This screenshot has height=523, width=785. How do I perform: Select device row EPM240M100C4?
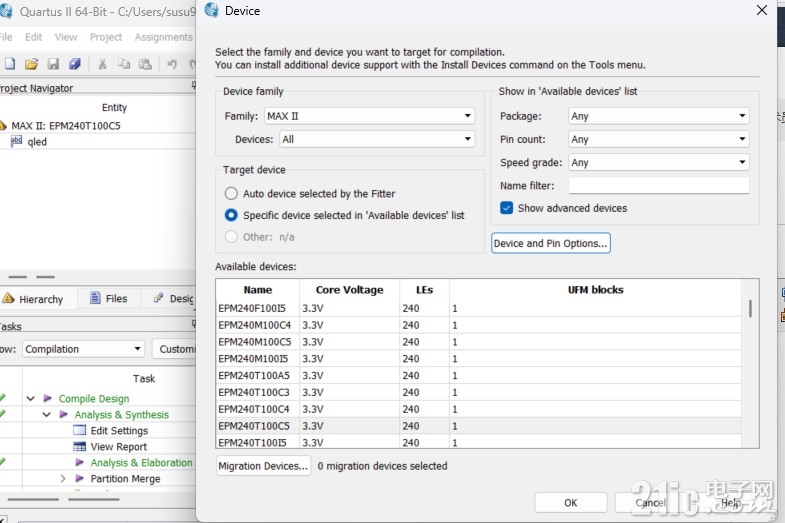click(479, 325)
